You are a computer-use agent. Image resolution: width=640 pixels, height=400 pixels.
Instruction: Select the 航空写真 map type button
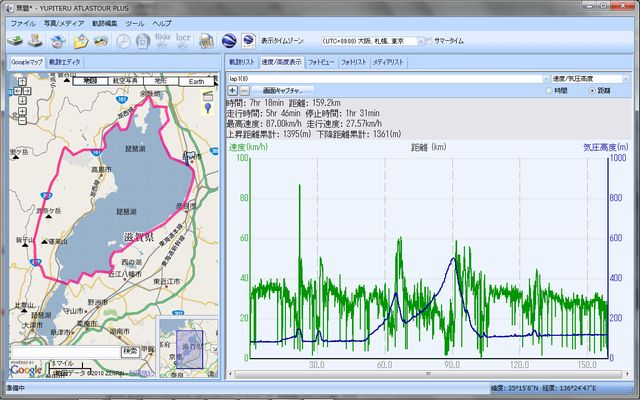click(x=125, y=81)
